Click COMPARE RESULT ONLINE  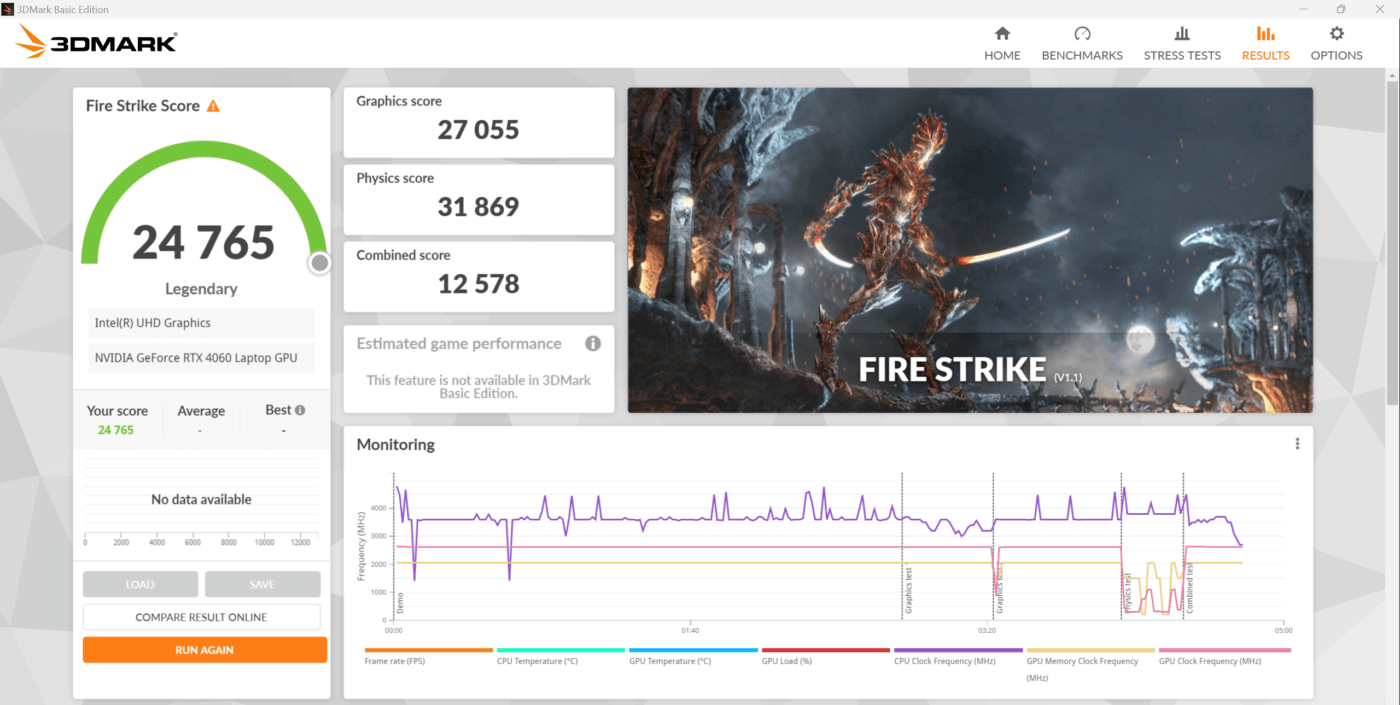click(x=201, y=617)
